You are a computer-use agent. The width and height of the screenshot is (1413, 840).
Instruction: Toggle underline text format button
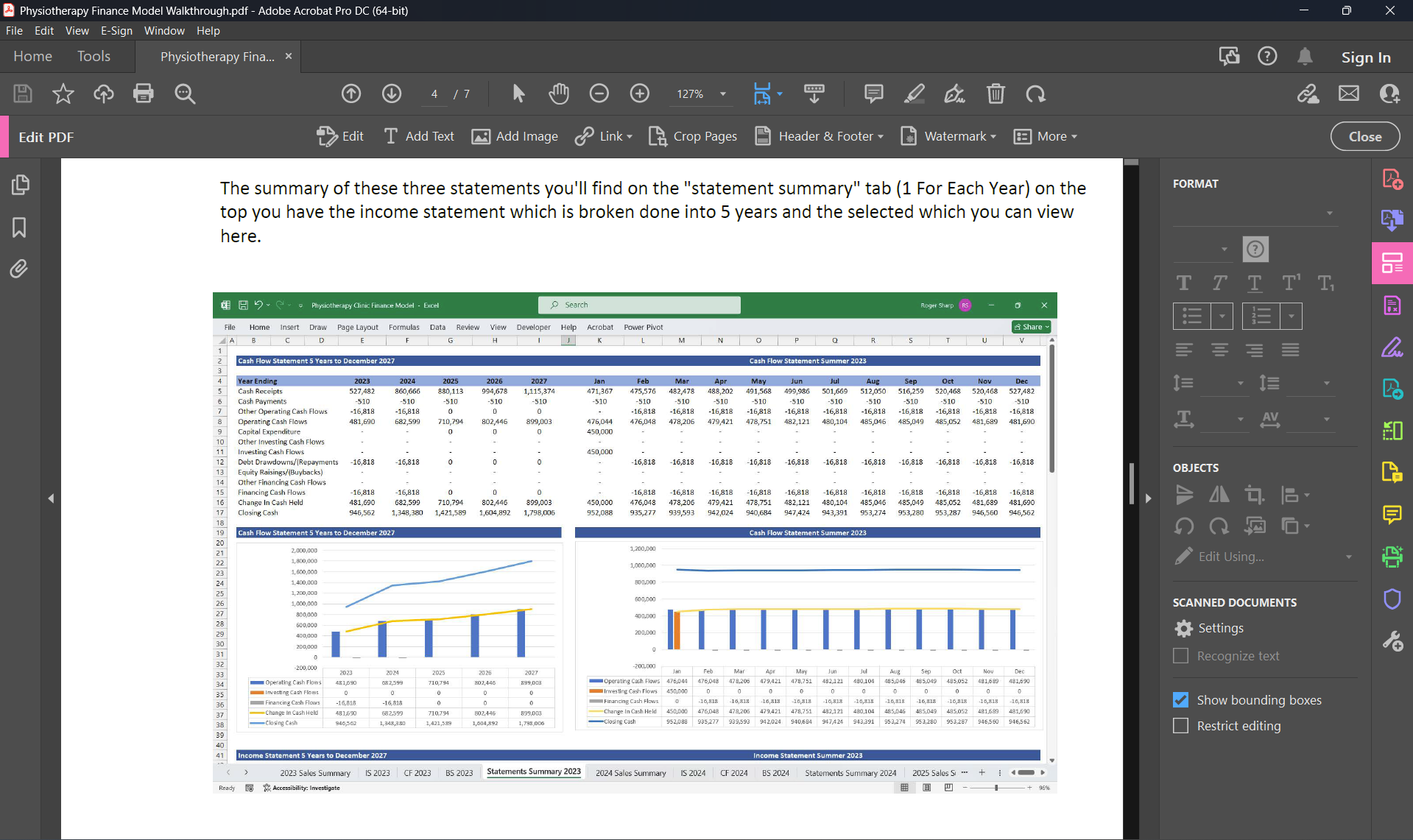[1255, 283]
